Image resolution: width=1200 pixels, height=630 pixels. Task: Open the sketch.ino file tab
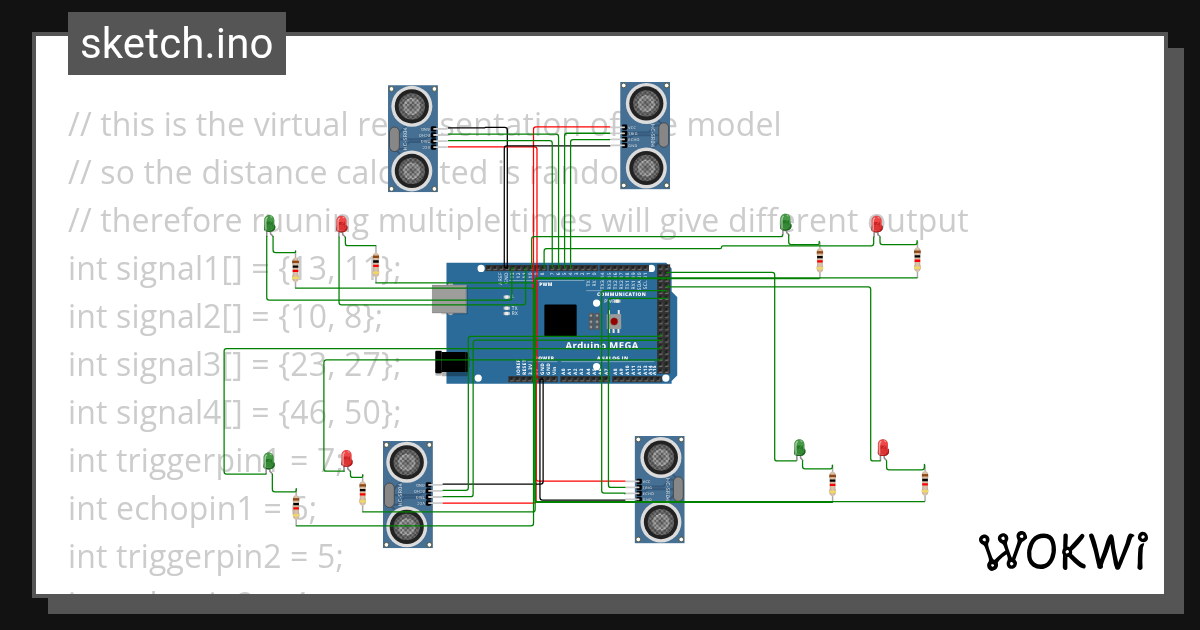click(x=176, y=44)
